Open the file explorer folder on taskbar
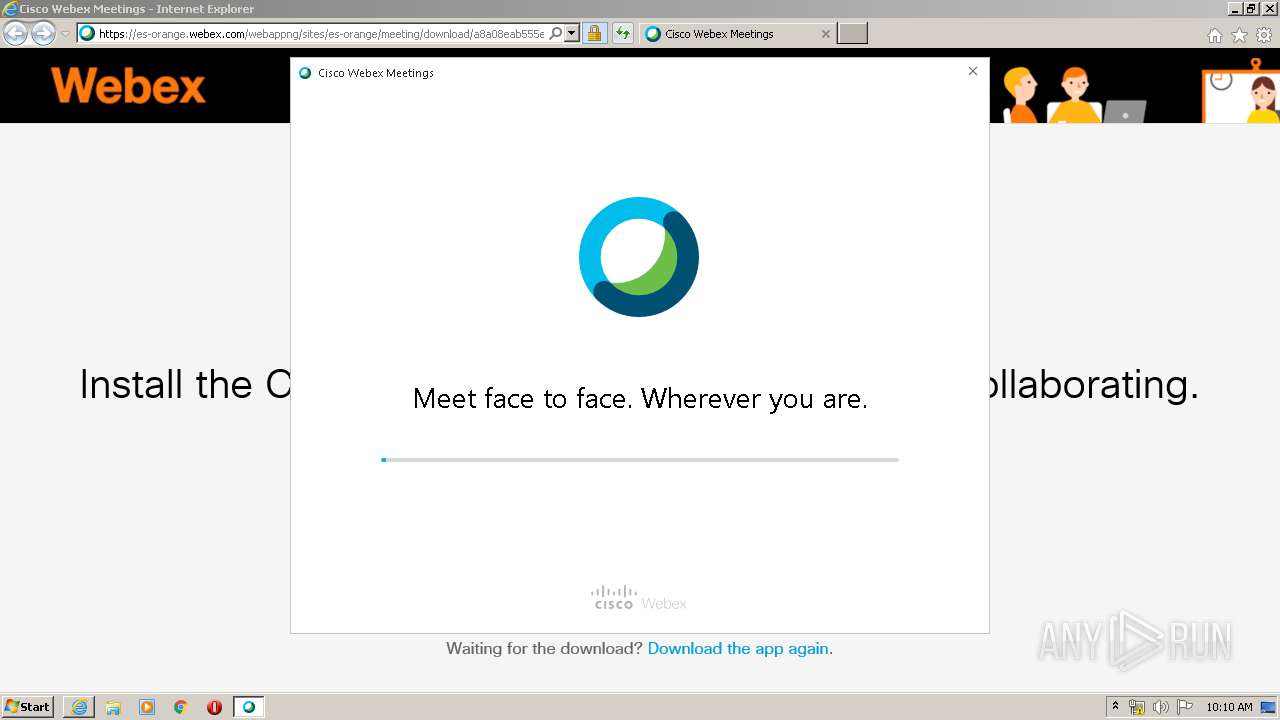 (113, 707)
